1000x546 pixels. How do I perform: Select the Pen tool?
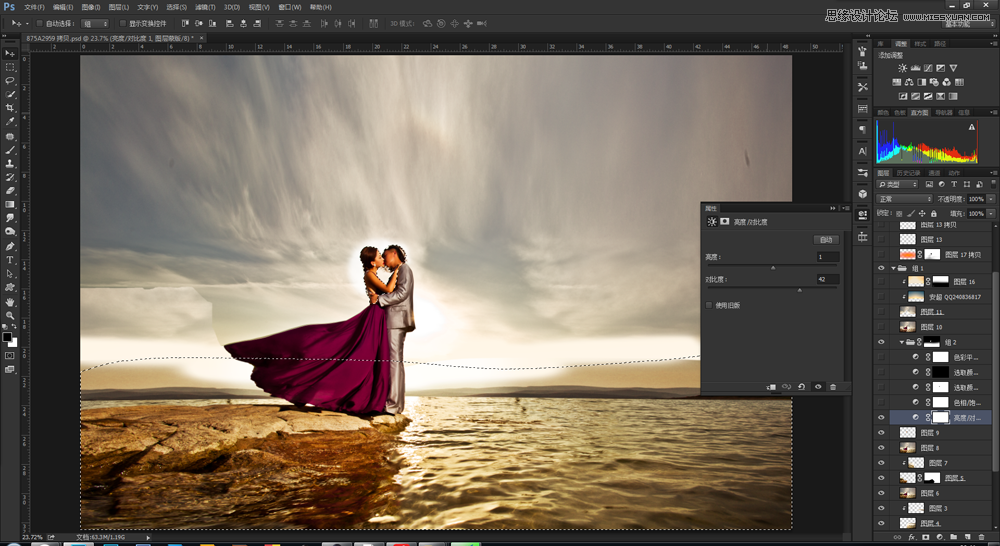[x=10, y=246]
